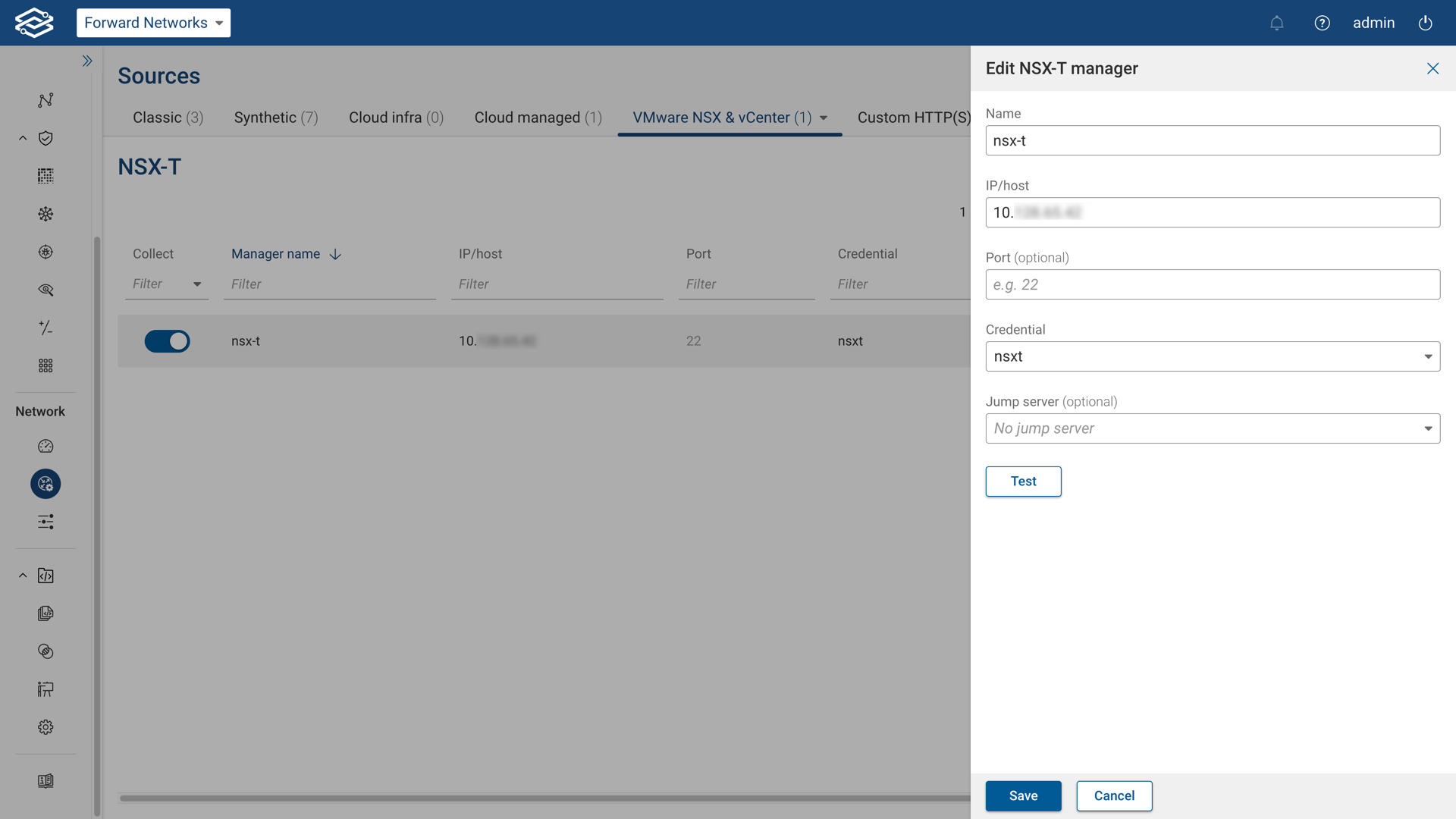This screenshot has height=819, width=1456.
Task: Collapse the upper sidebar section chevron
Action: tap(22, 138)
